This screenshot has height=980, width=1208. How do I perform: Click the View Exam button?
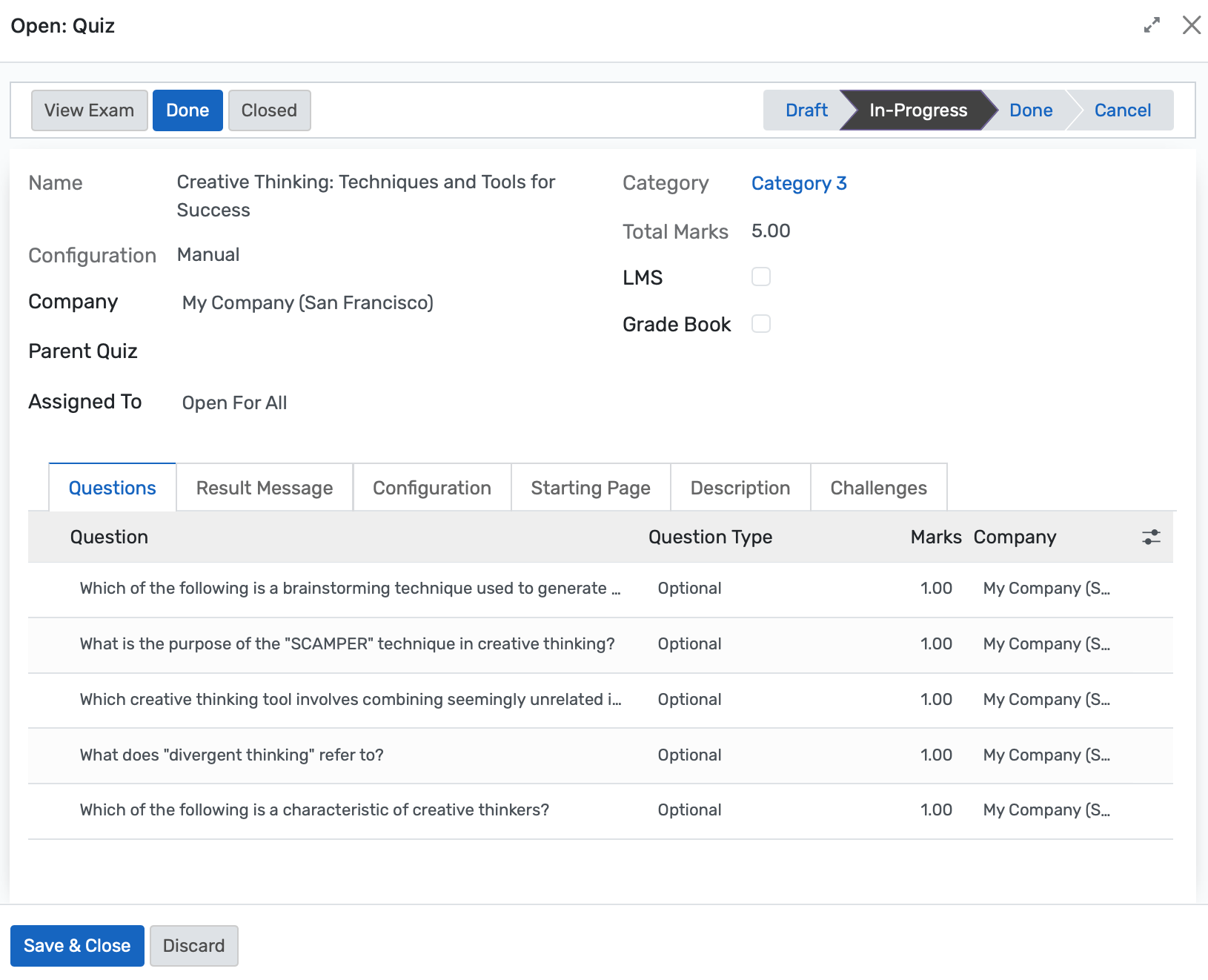(x=89, y=110)
